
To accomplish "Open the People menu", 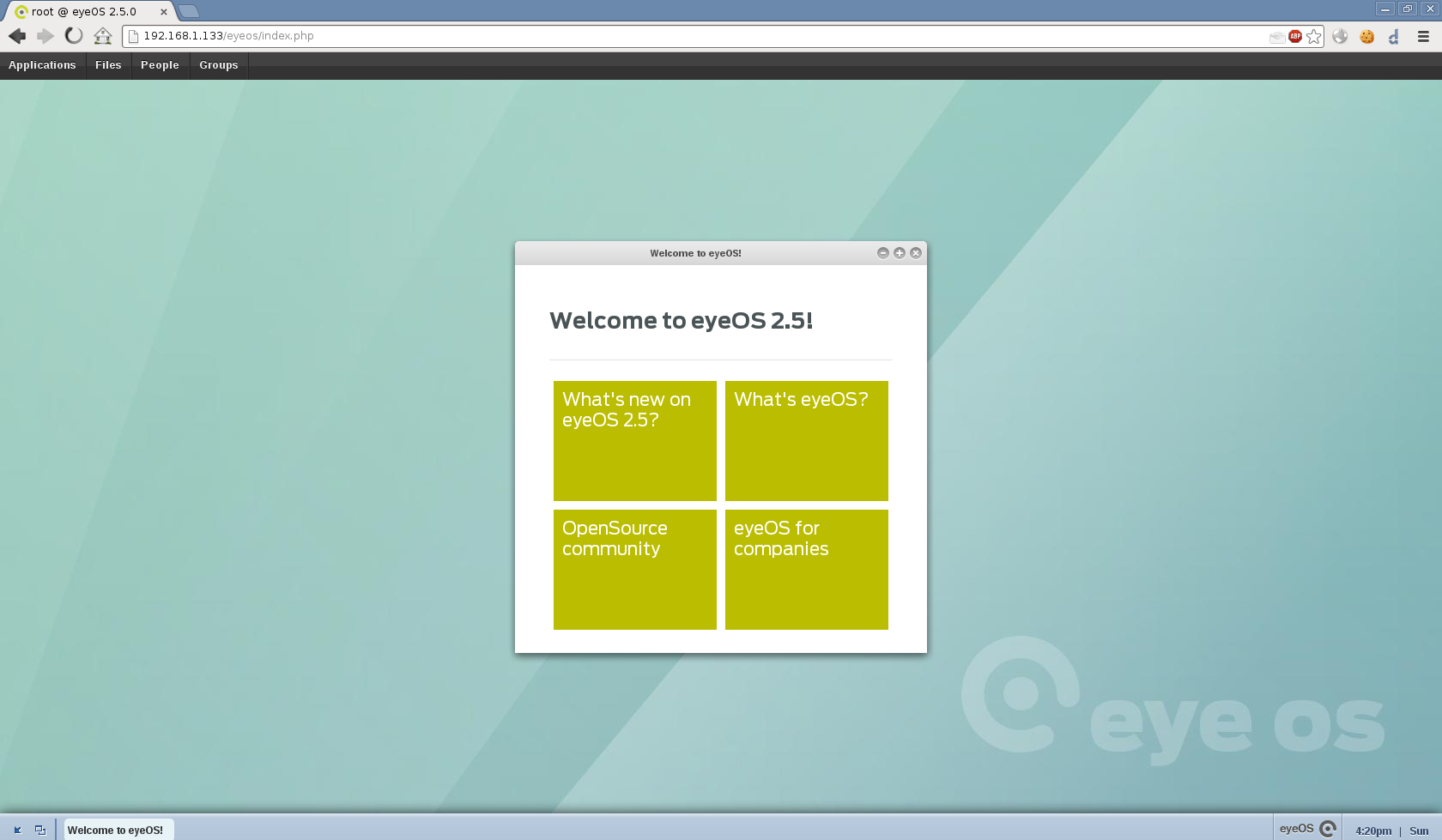I will pos(160,65).
